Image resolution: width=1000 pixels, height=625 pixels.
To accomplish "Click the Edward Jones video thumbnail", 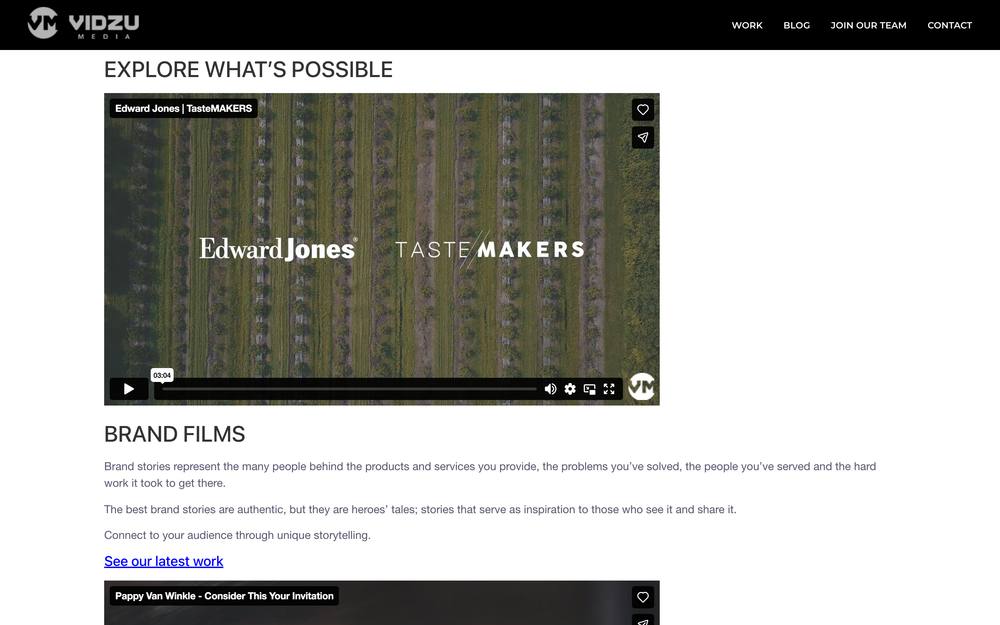I will pos(381,249).
